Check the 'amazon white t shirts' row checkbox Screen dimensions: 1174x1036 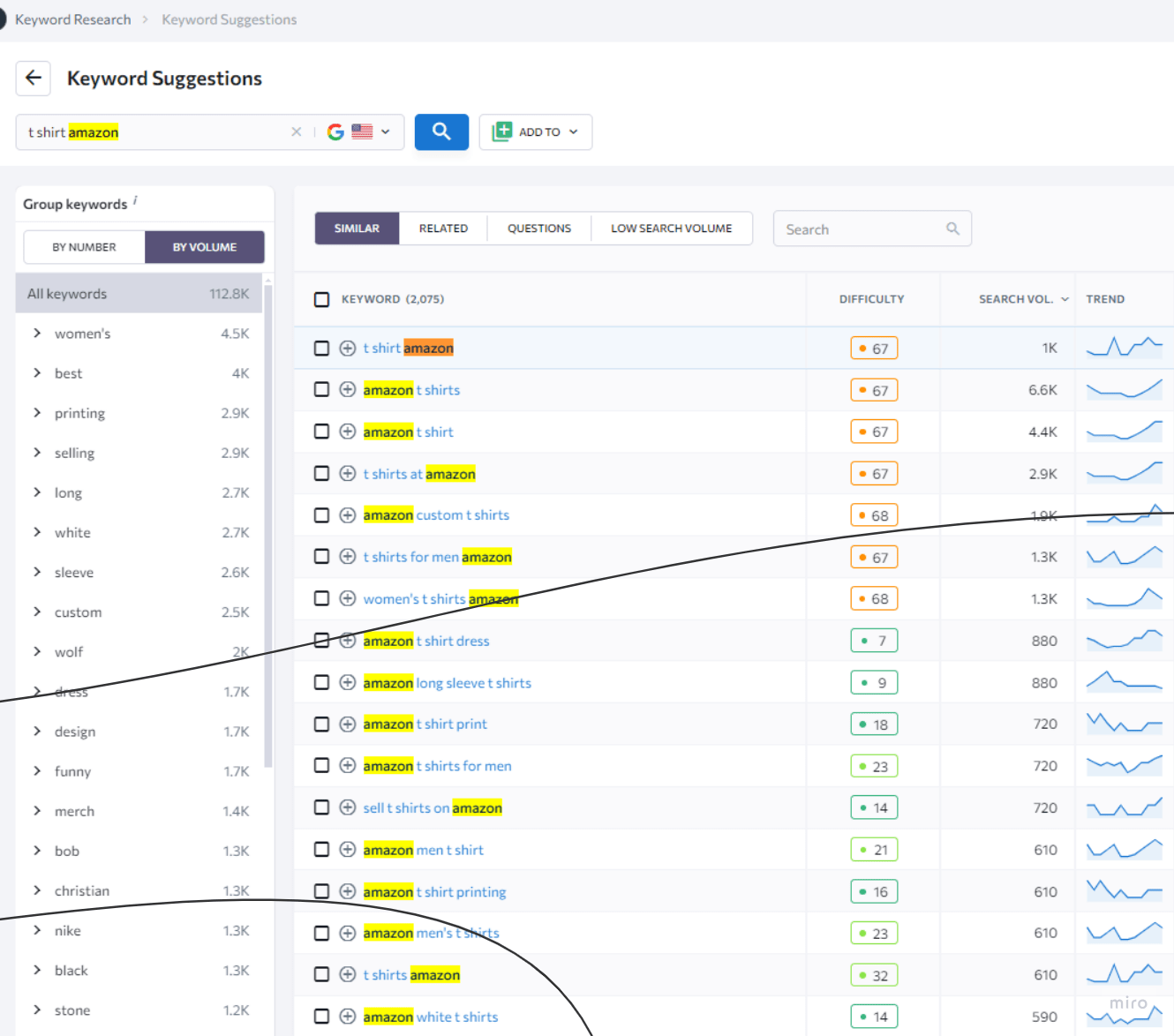point(322,1017)
